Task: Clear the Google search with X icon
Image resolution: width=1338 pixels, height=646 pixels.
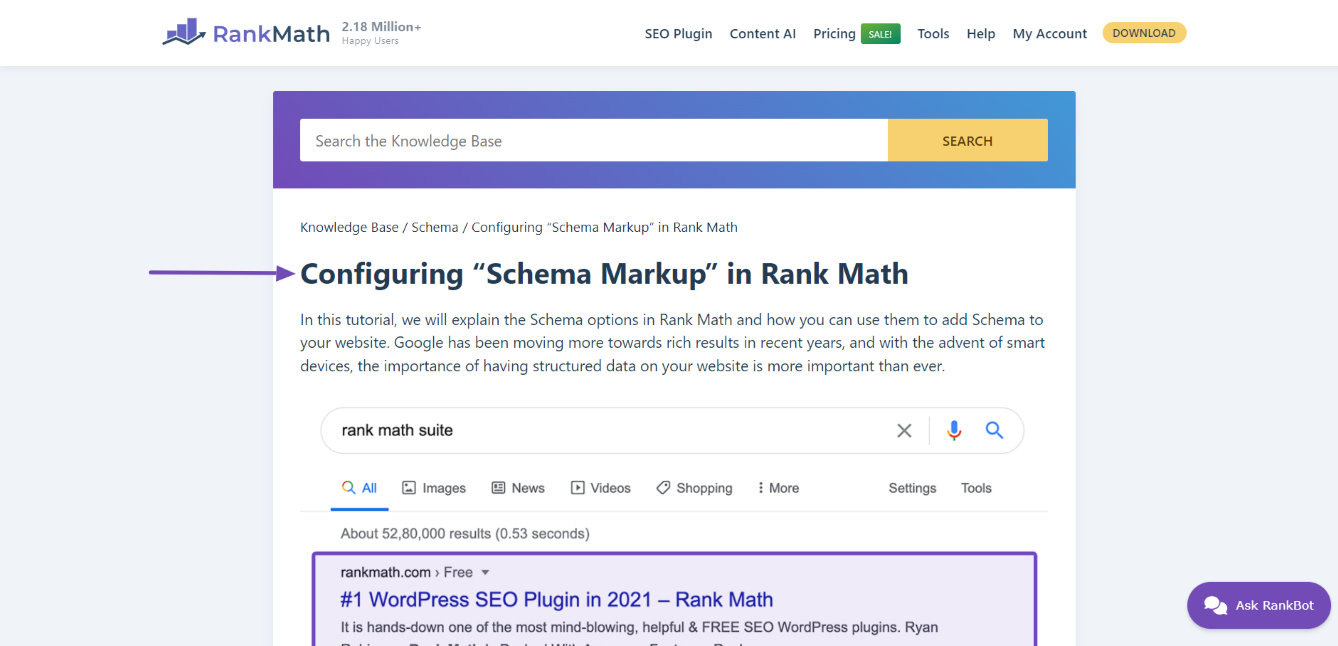Action: pos(904,431)
